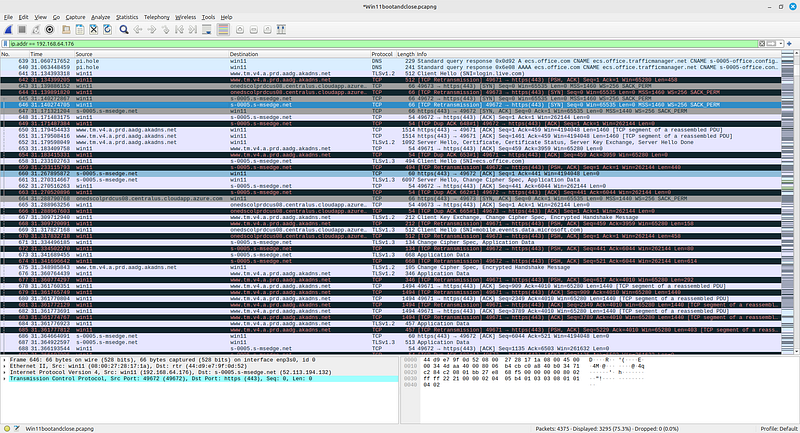The width and height of the screenshot is (800, 433).
Task: Open the recent display filters dropdown
Action: point(781,44)
